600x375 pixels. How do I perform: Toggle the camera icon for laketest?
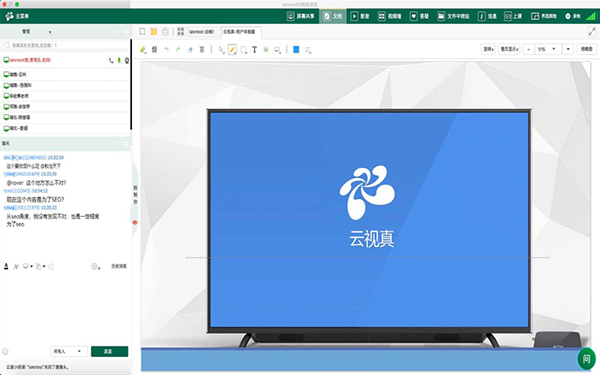(x=127, y=60)
